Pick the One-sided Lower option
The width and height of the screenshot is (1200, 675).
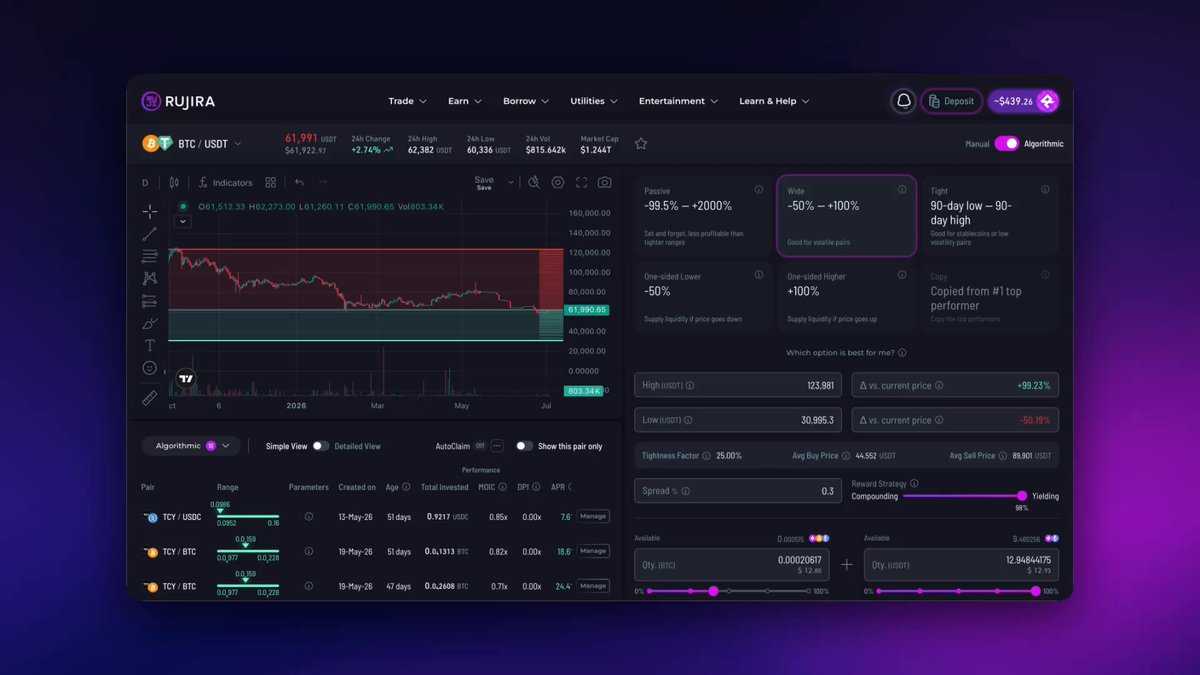point(703,297)
